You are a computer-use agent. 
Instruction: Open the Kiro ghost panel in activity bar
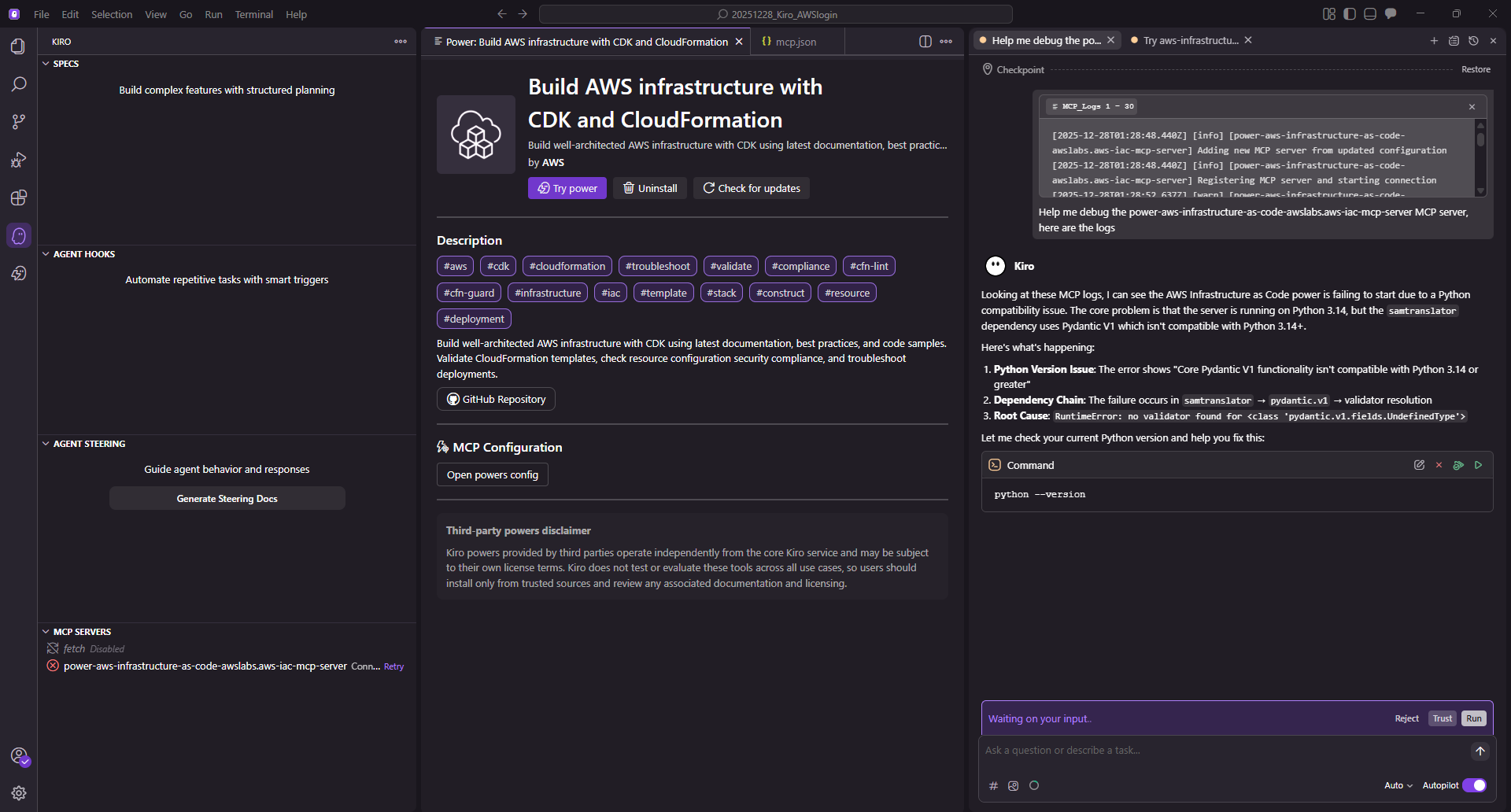point(19,235)
